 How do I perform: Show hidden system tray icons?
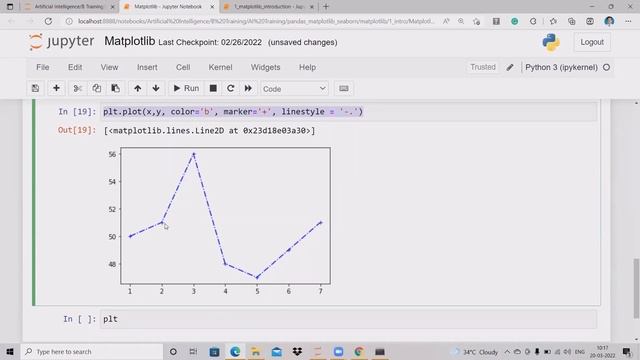[x=507, y=351]
